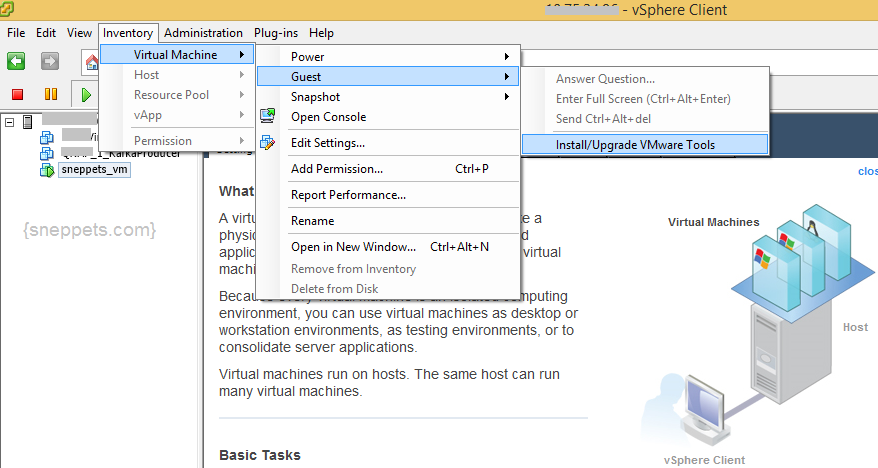
Task: Click Permission in Inventory menu
Action: click(x=177, y=141)
